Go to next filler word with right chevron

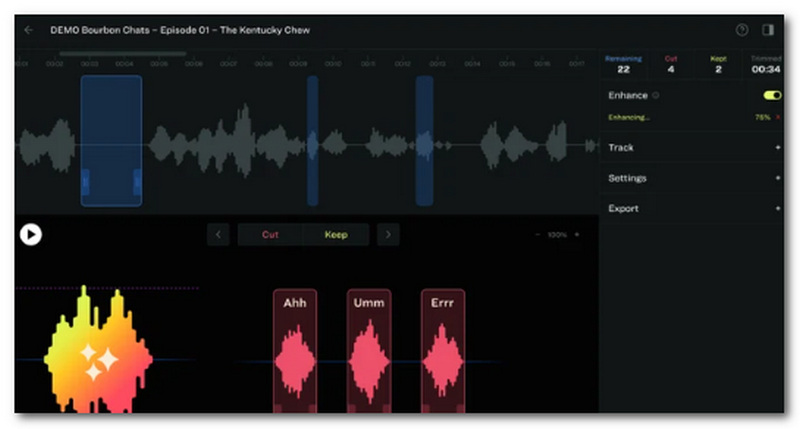tap(388, 235)
